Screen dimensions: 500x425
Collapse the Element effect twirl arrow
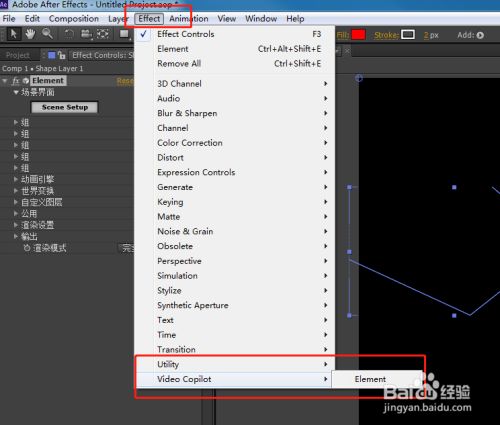tap(5, 81)
